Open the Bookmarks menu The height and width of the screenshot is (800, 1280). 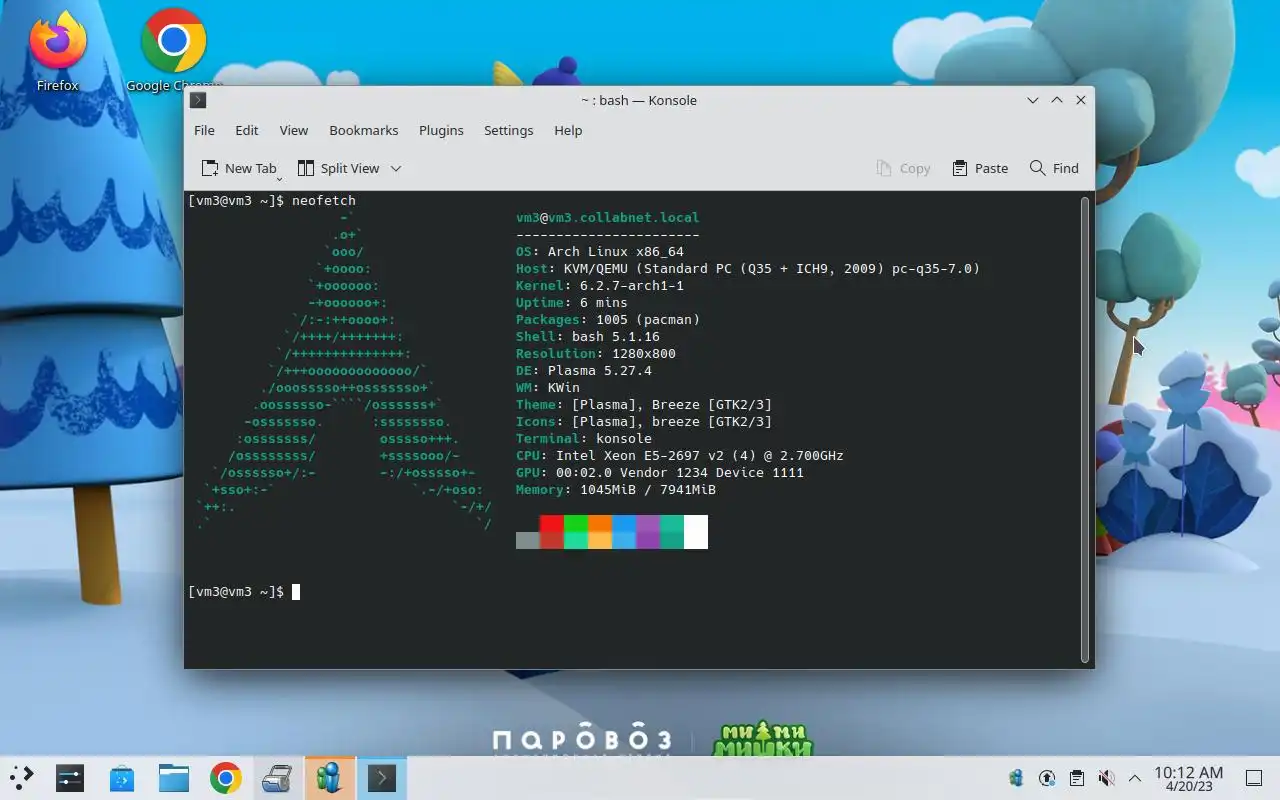point(364,130)
